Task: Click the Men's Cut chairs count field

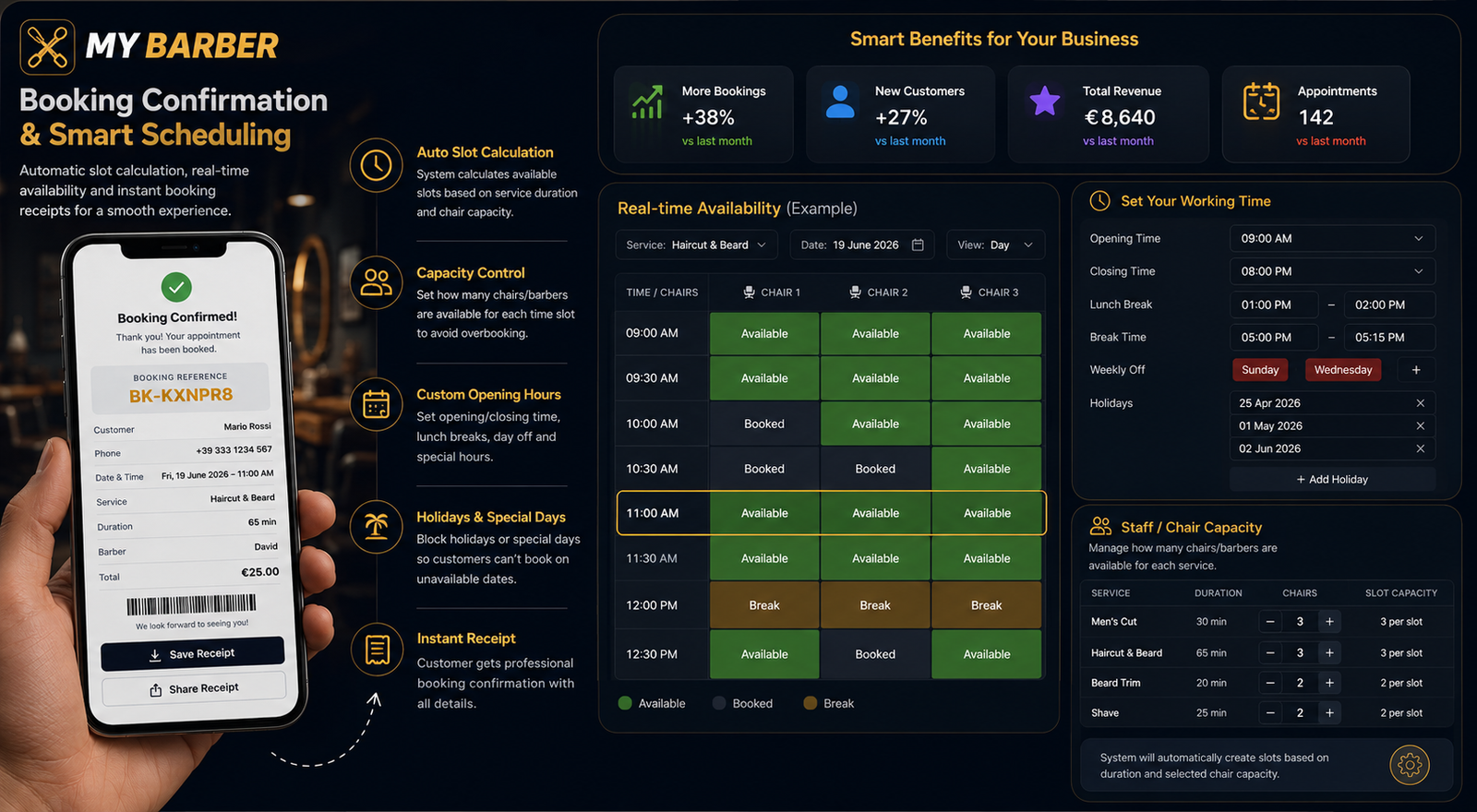Action: [x=1300, y=622]
